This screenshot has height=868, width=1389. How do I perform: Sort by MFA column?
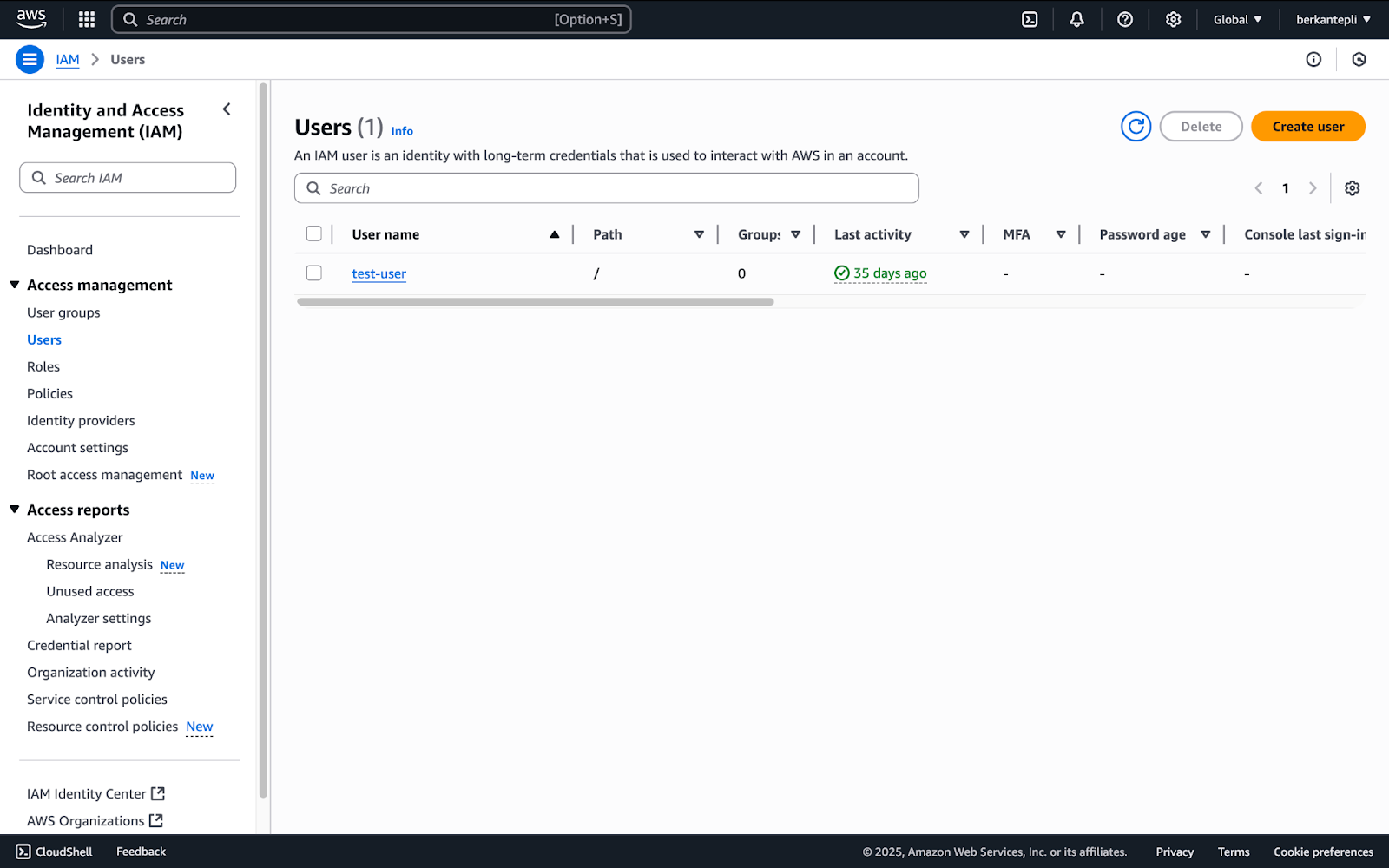1061,234
